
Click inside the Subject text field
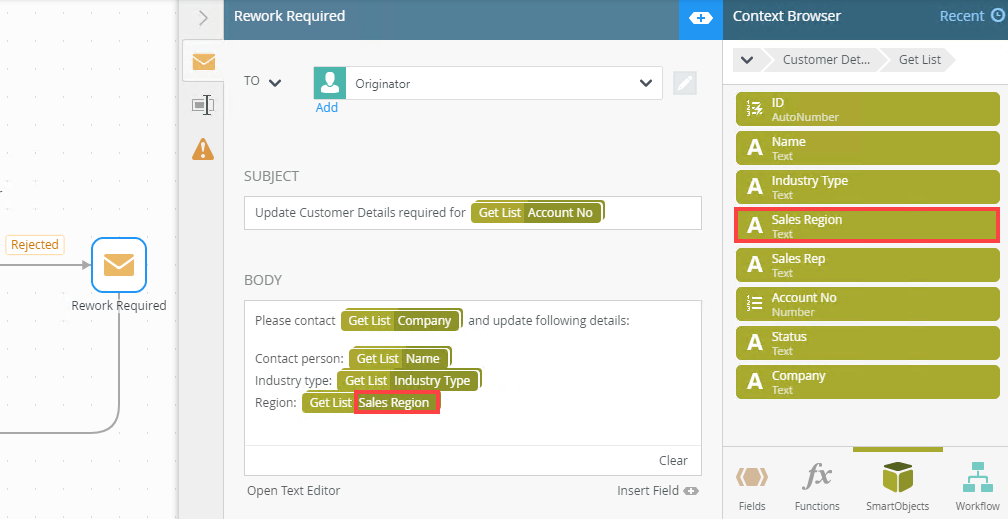[472, 213]
